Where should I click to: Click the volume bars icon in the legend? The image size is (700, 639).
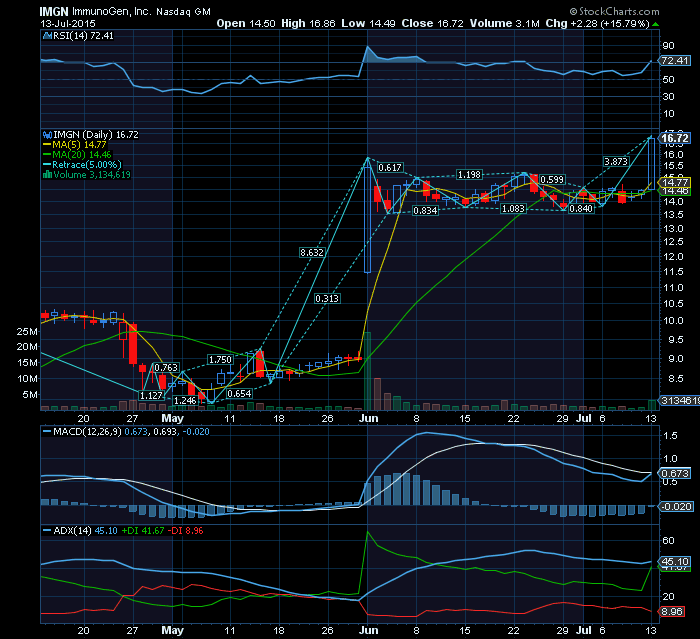[x=47, y=175]
